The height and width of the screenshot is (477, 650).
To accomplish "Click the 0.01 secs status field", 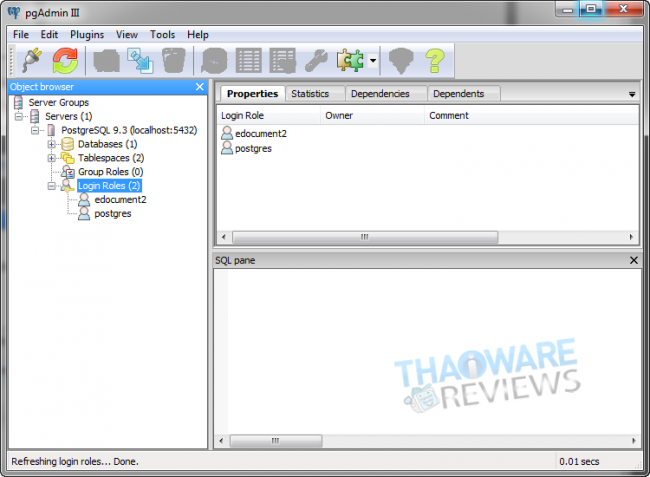I will click(x=579, y=461).
